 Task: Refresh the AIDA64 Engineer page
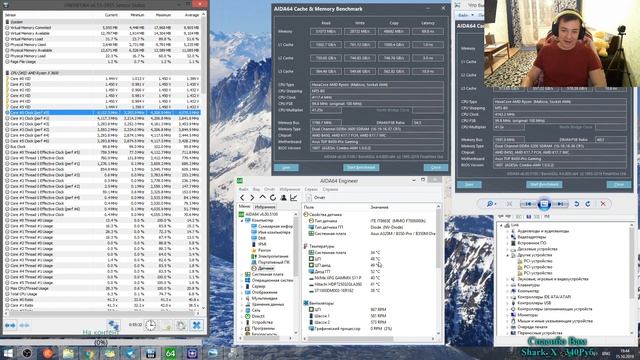(x=273, y=198)
